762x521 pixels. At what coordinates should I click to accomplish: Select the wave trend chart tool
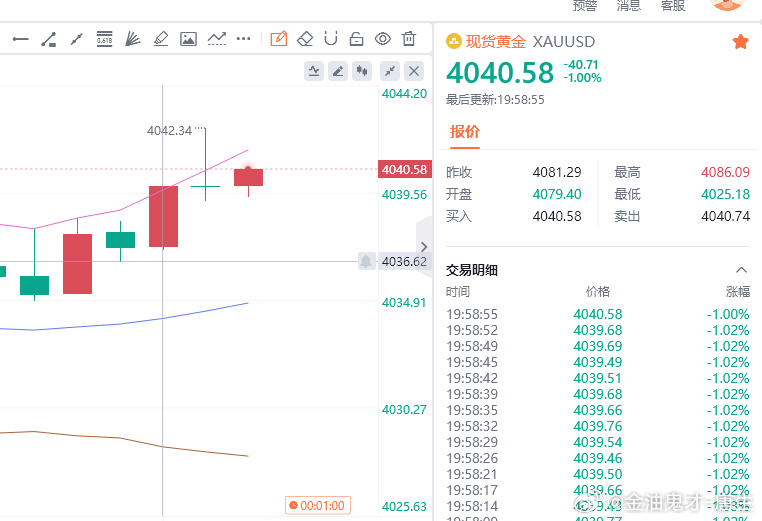tap(217, 39)
